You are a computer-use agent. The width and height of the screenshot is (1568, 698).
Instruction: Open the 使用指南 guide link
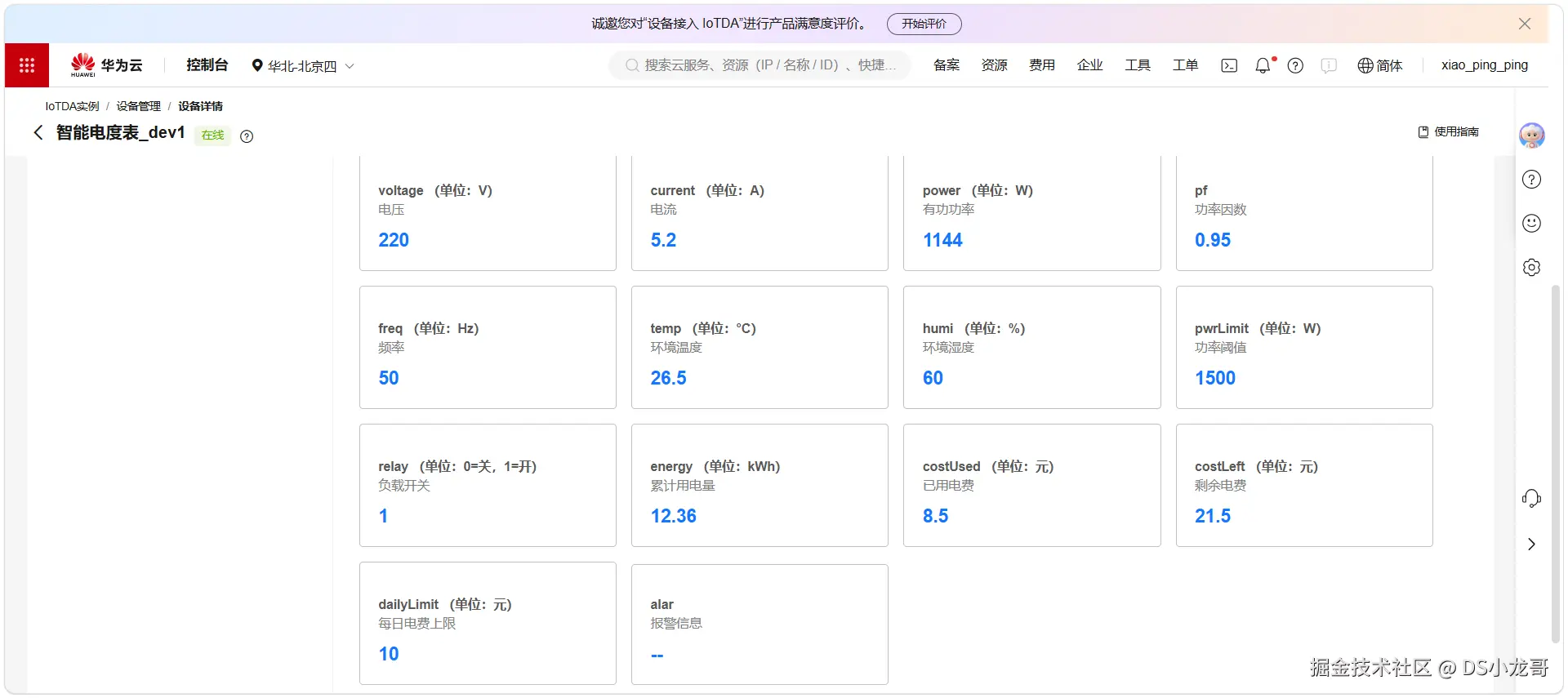pos(1448,131)
